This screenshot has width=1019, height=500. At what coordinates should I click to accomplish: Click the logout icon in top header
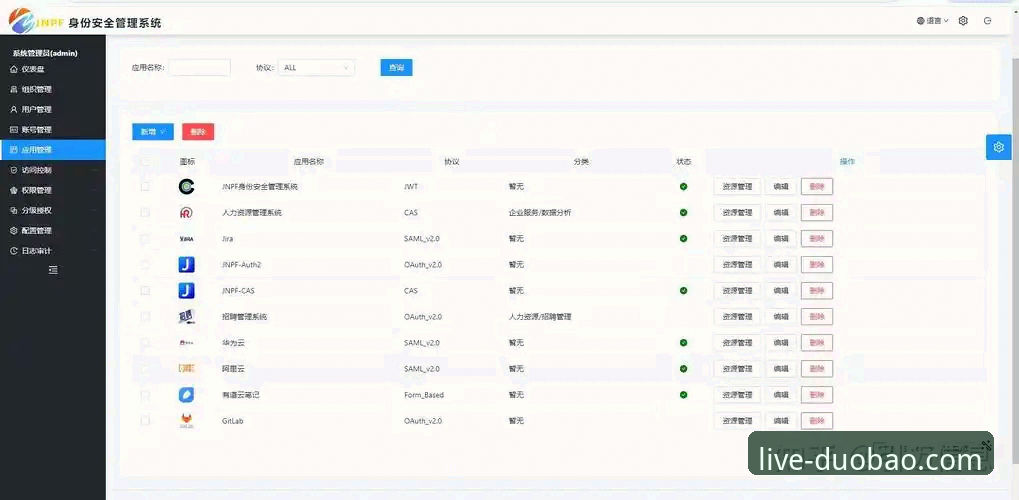(x=988, y=21)
